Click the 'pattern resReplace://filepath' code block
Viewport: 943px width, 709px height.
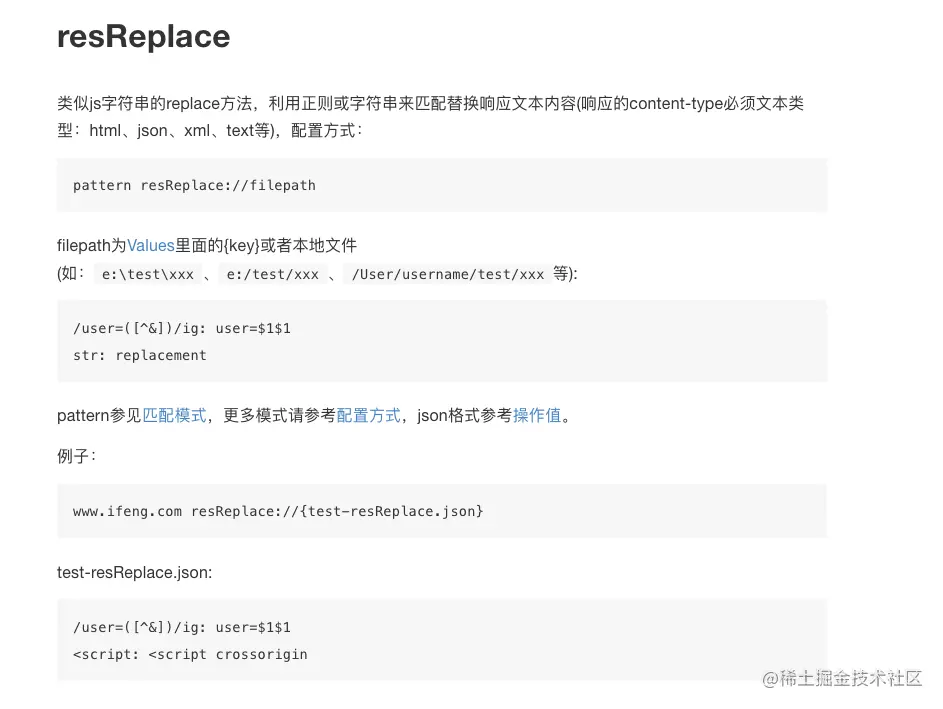(194, 185)
